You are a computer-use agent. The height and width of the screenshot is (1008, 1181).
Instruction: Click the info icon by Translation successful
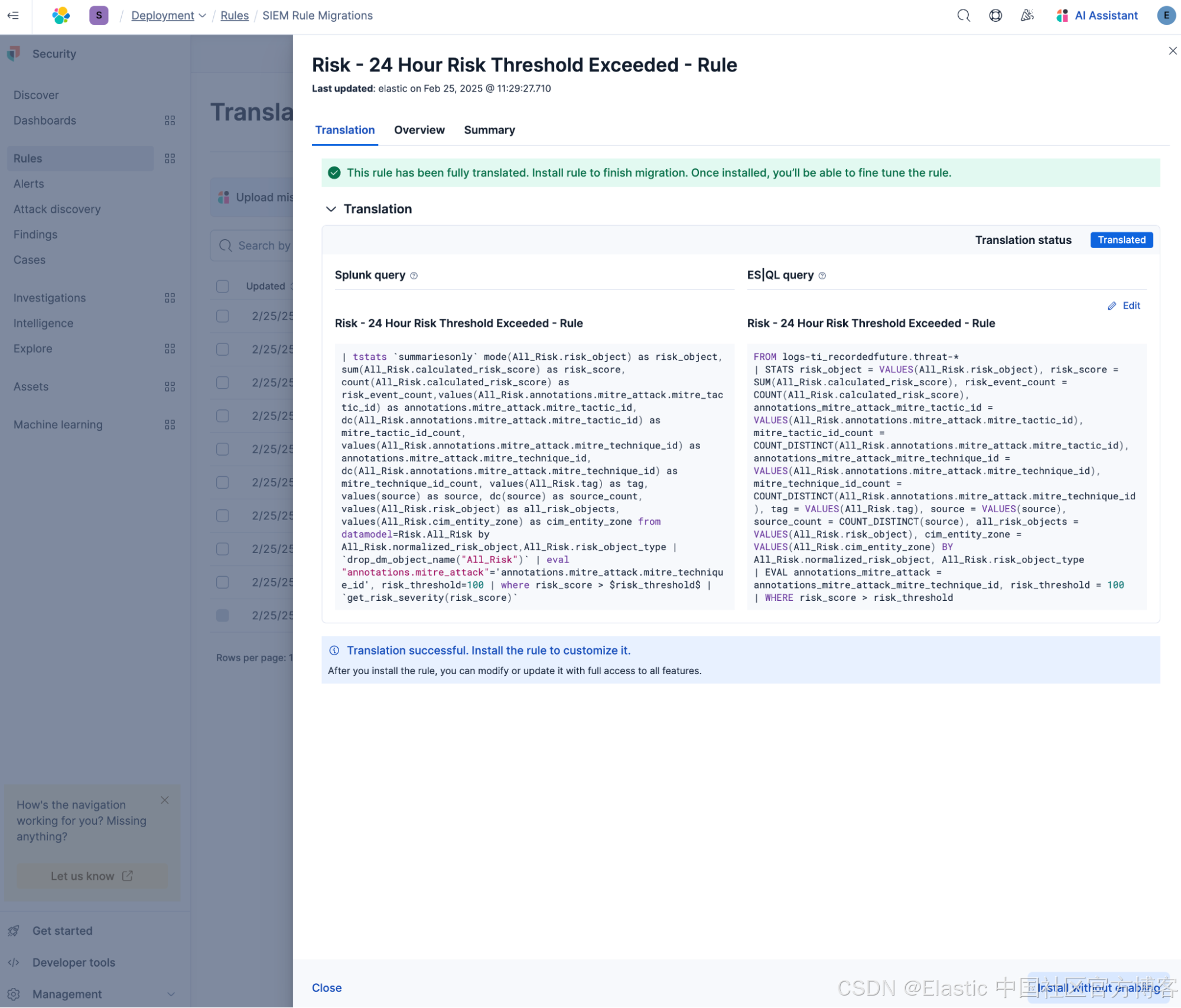(x=334, y=650)
